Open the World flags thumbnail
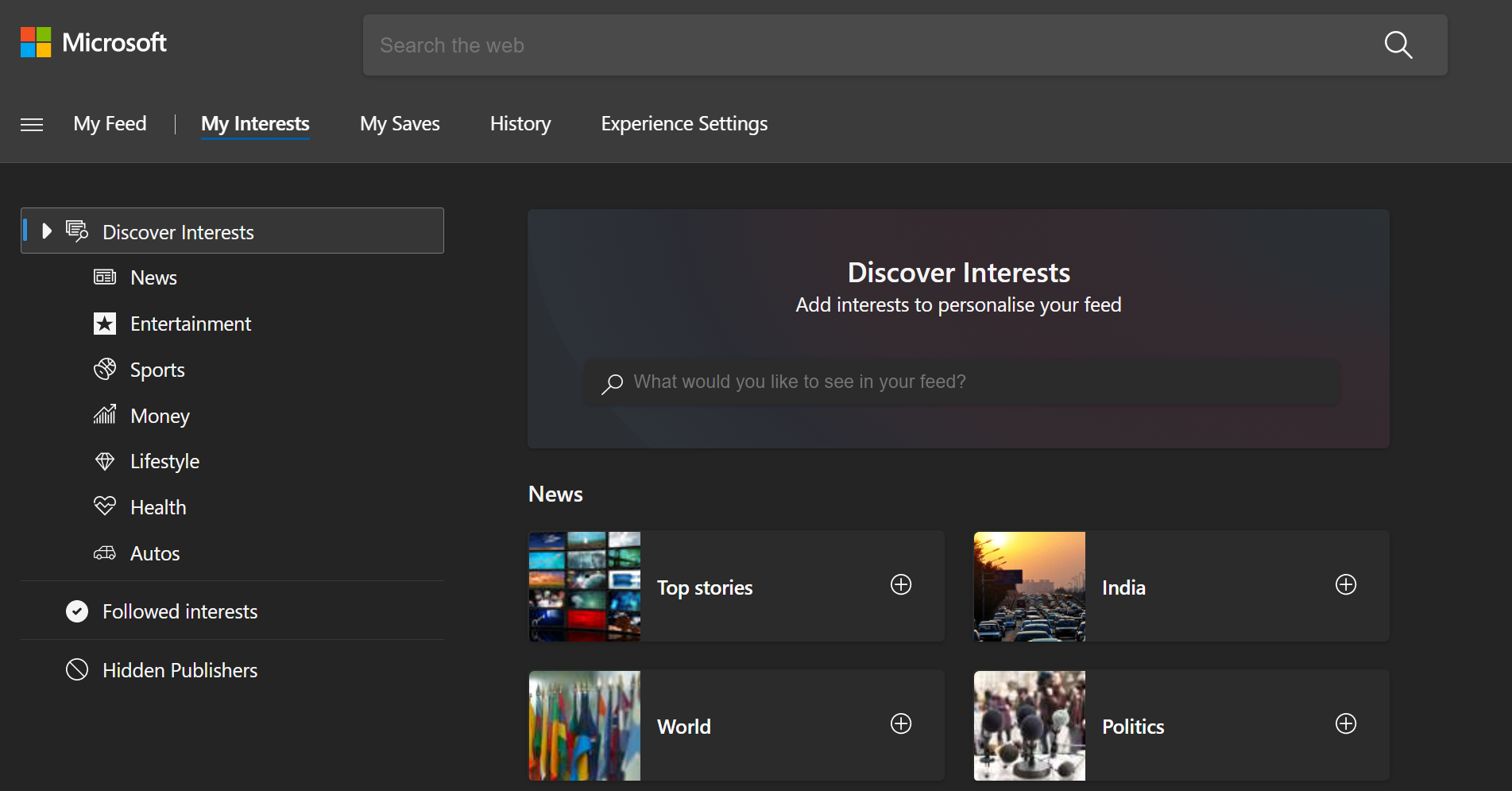Viewport: 1512px width, 791px height. pos(585,726)
